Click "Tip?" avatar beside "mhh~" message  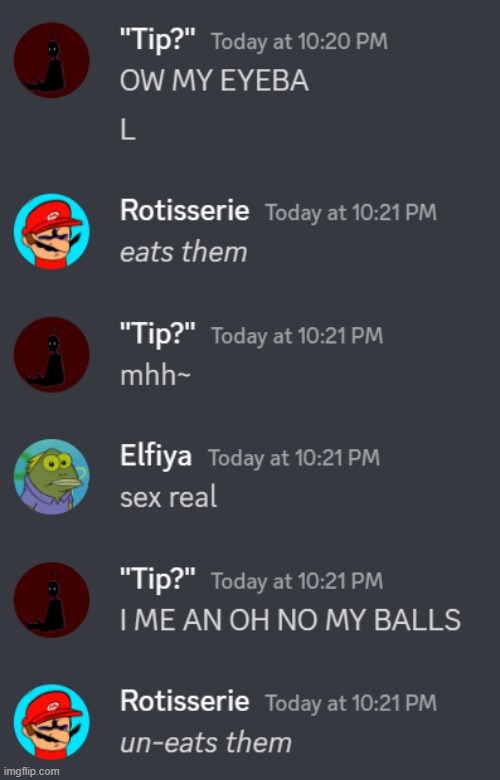(52, 355)
